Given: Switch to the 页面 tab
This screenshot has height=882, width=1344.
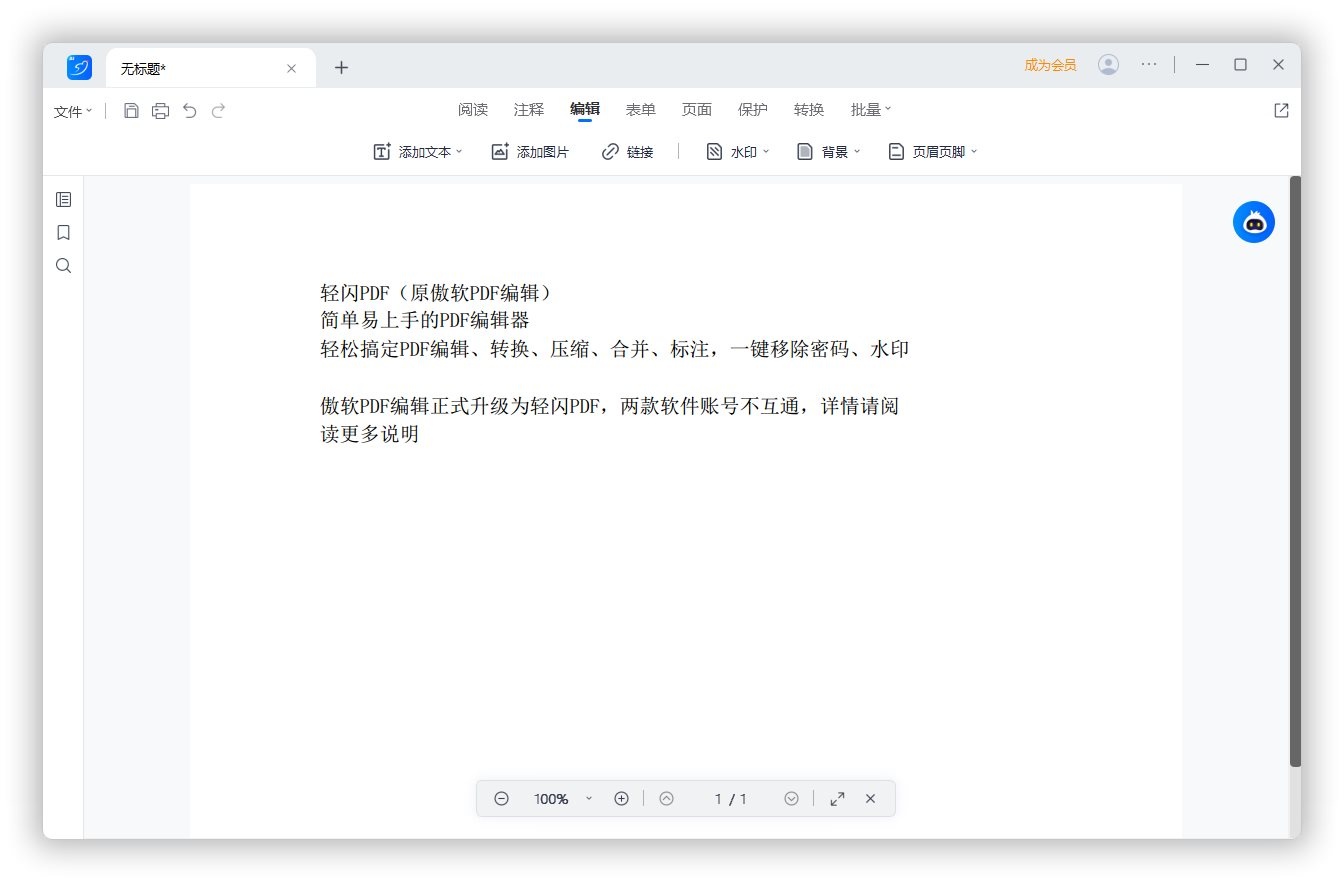Looking at the screenshot, I should (697, 110).
